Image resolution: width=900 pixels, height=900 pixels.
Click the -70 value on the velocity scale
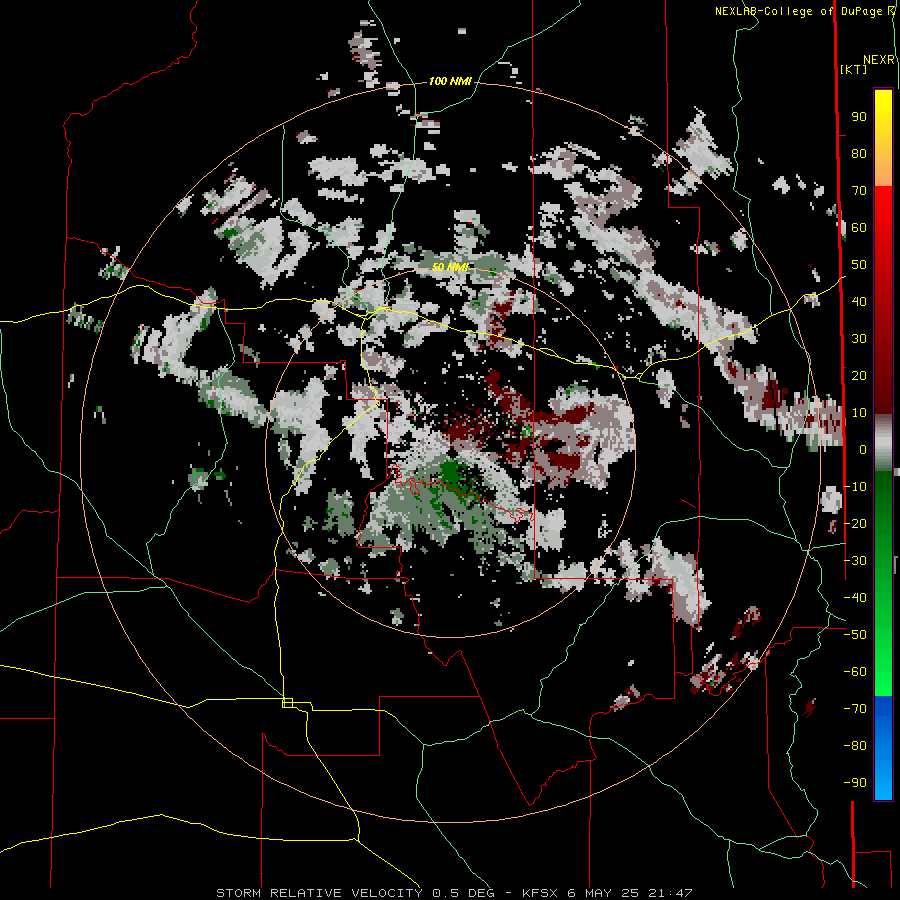click(x=855, y=709)
